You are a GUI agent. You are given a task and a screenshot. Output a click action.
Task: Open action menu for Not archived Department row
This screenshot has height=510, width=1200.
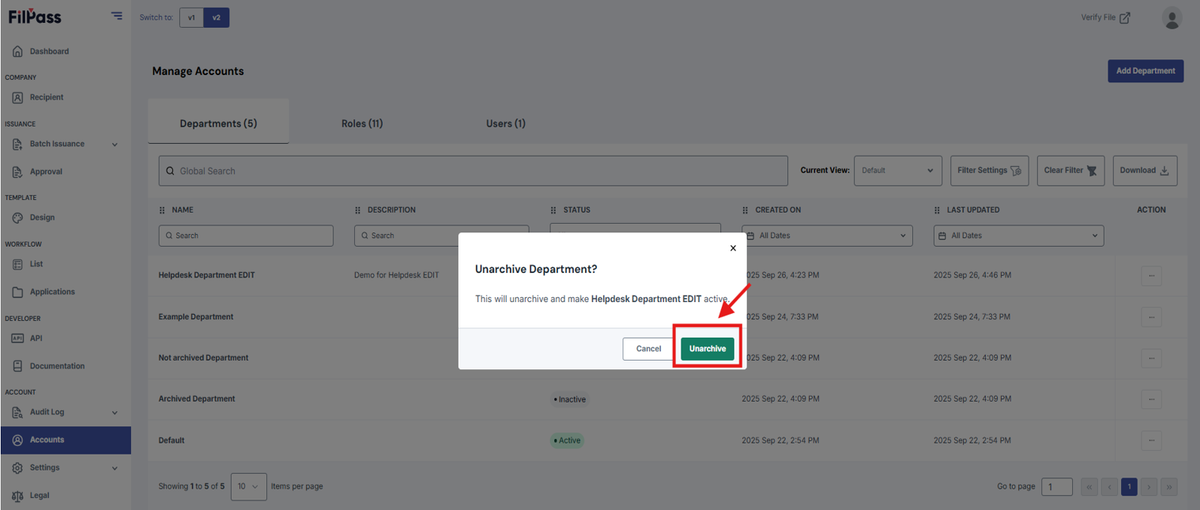[1151, 357]
